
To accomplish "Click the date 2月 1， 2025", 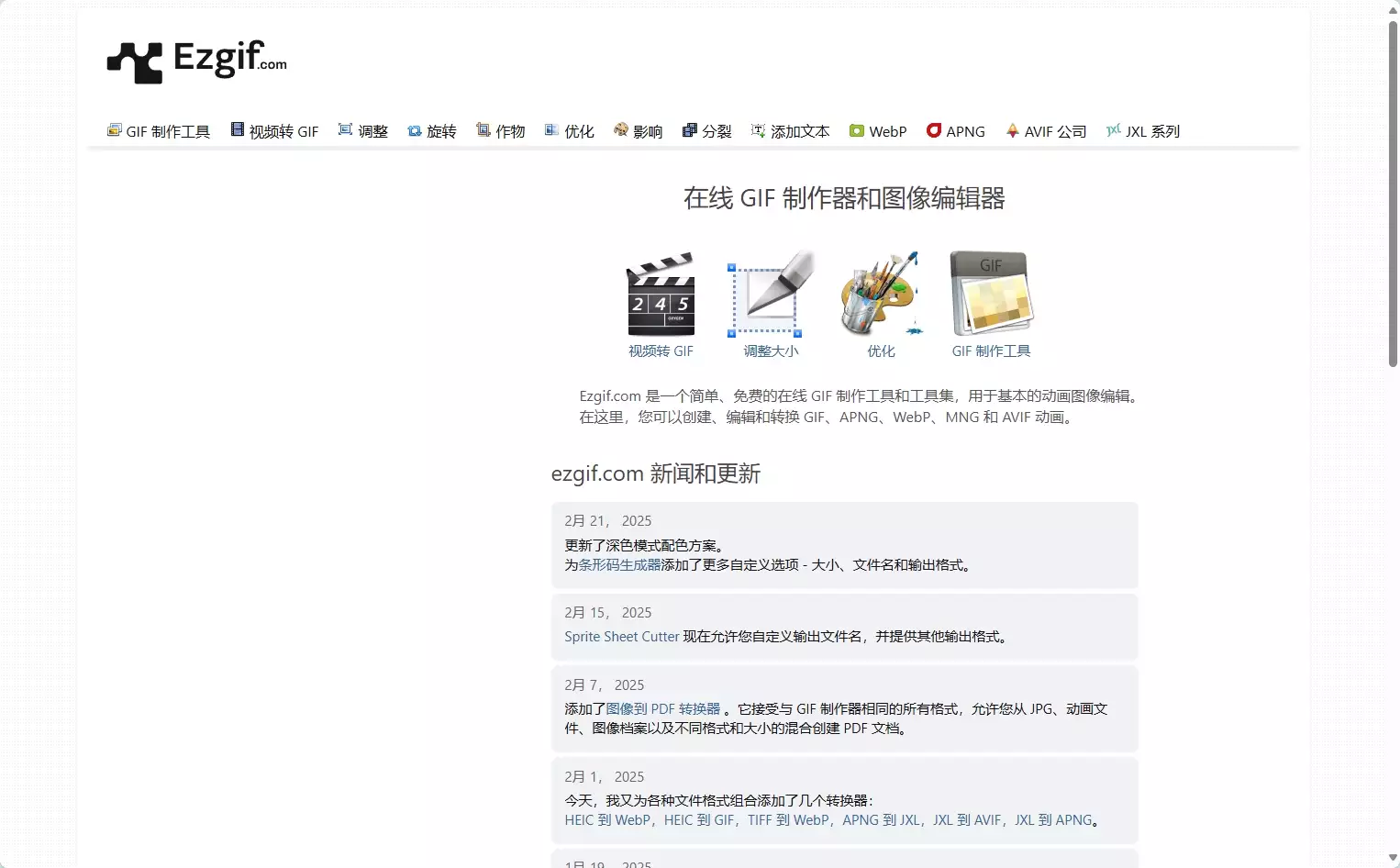I will (605, 777).
